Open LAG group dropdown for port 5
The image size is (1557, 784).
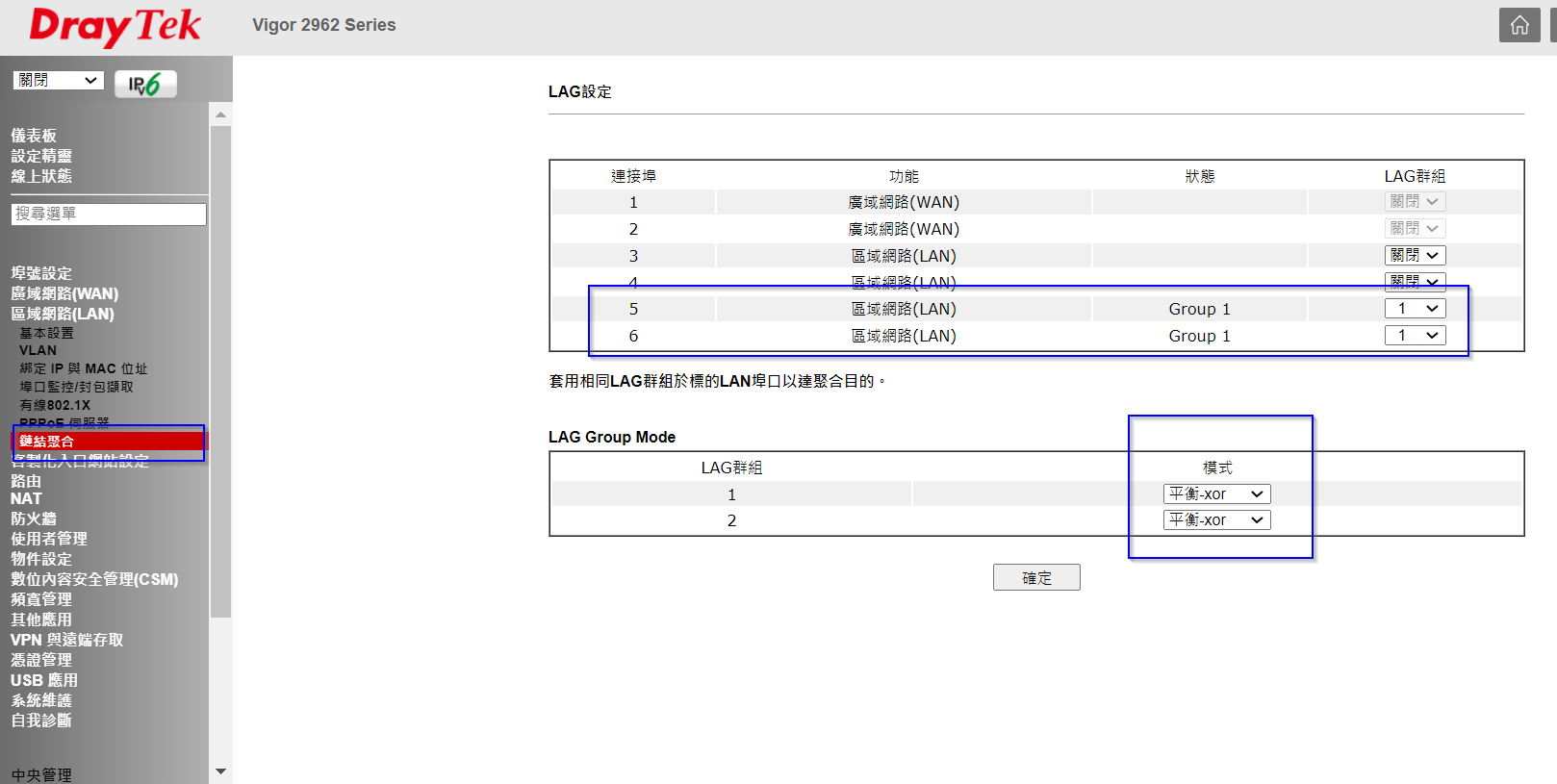(1415, 309)
